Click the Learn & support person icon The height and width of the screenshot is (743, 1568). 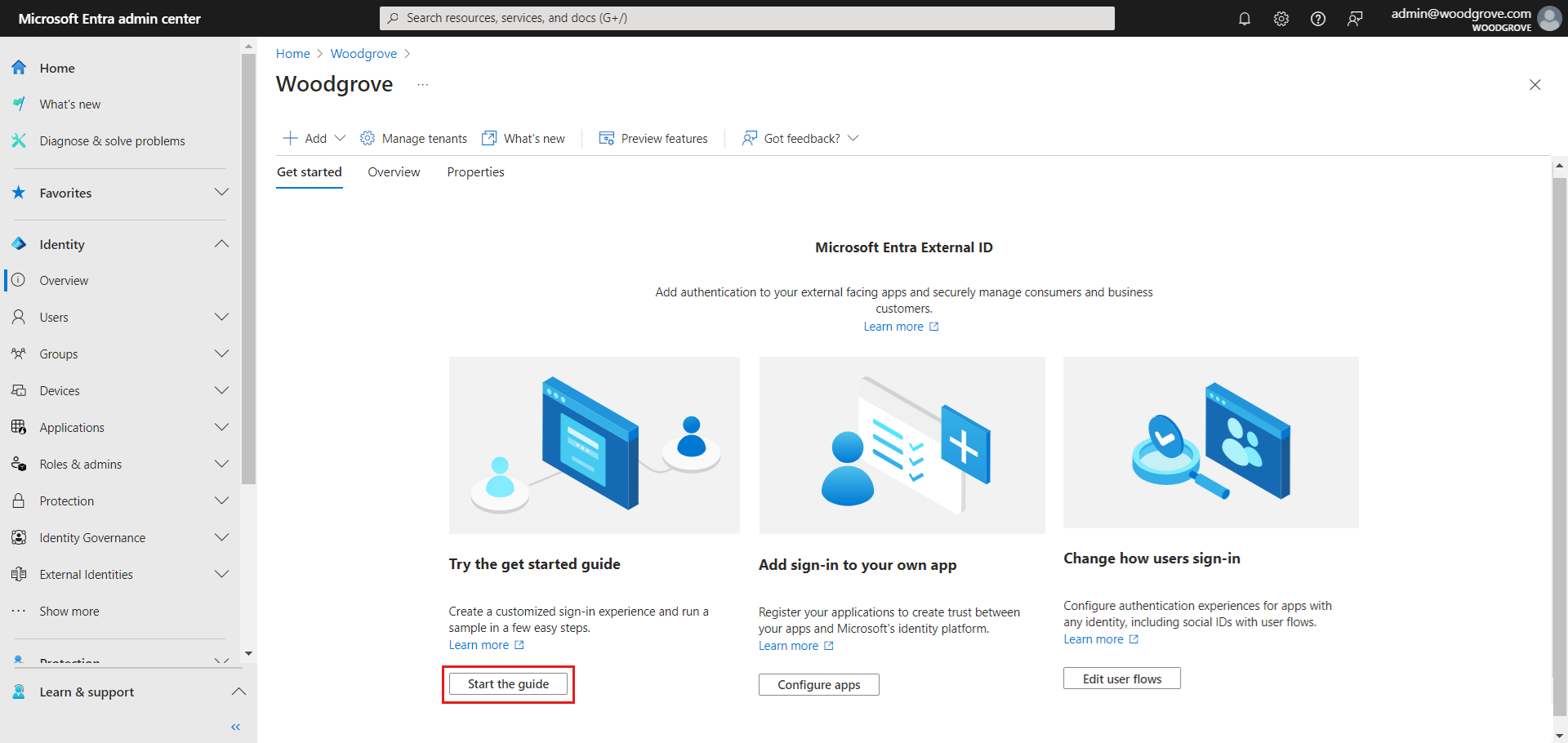pyautogui.click(x=19, y=692)
